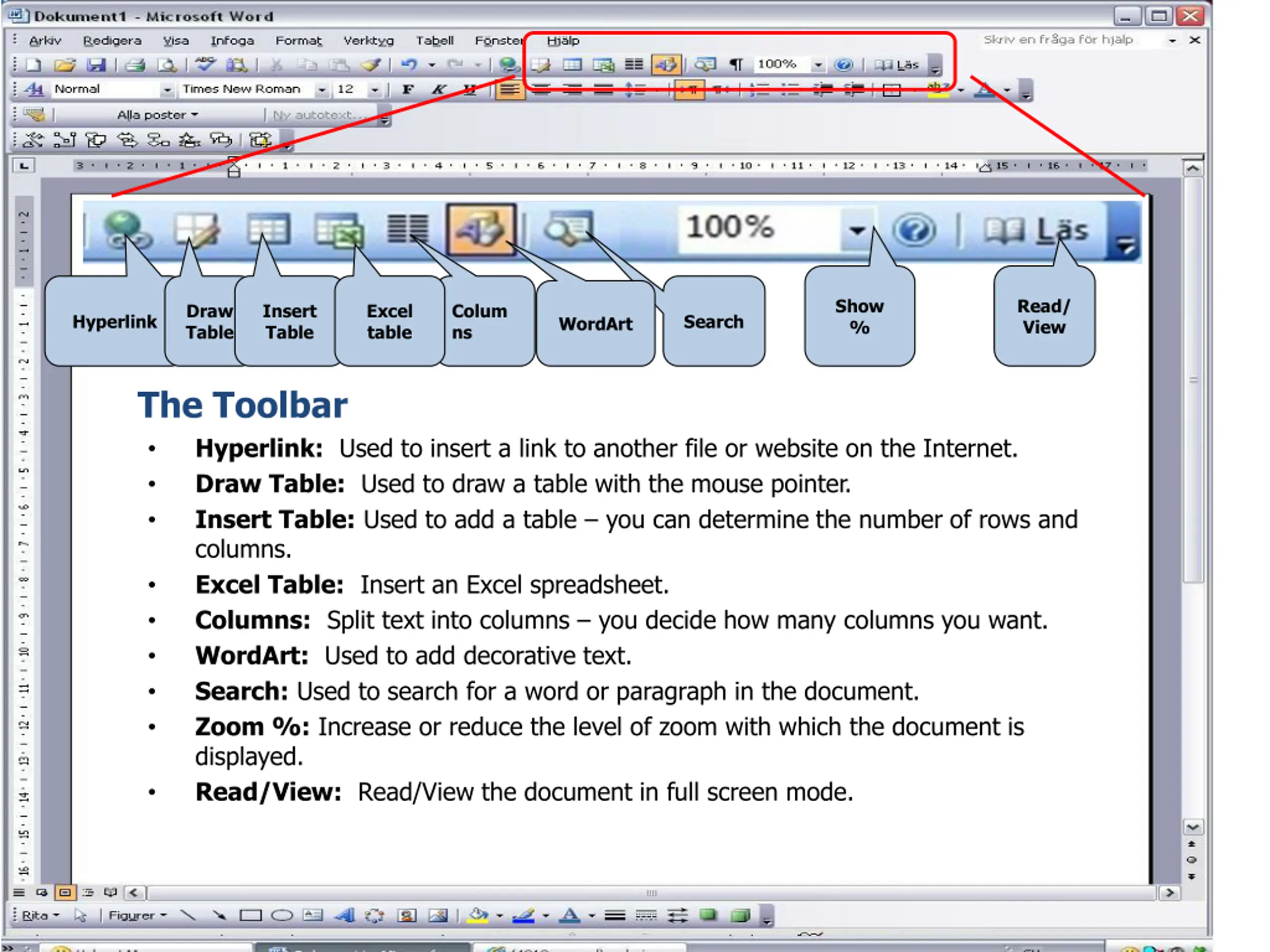1270x952 pixels.
Task: Select the Line tool in the Drawing toolbar
Action: (x=188, y=915)
